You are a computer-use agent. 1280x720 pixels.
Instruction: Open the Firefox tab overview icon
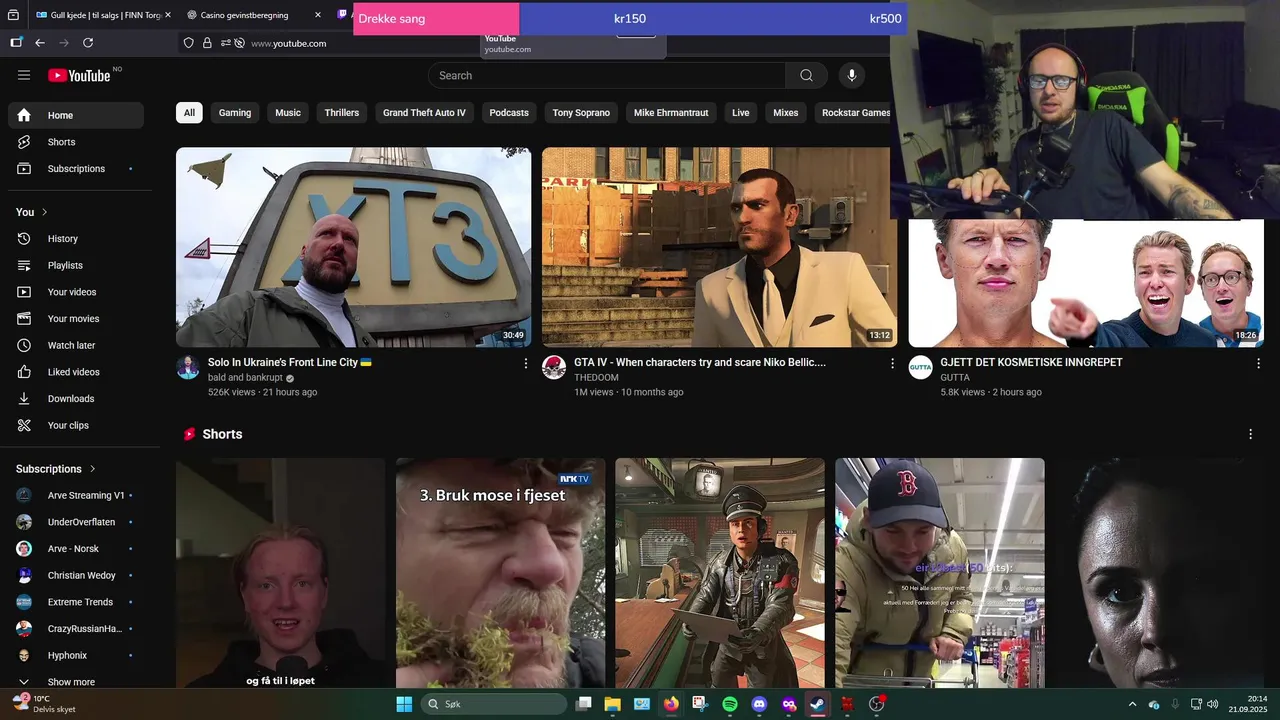coord(13,15)
